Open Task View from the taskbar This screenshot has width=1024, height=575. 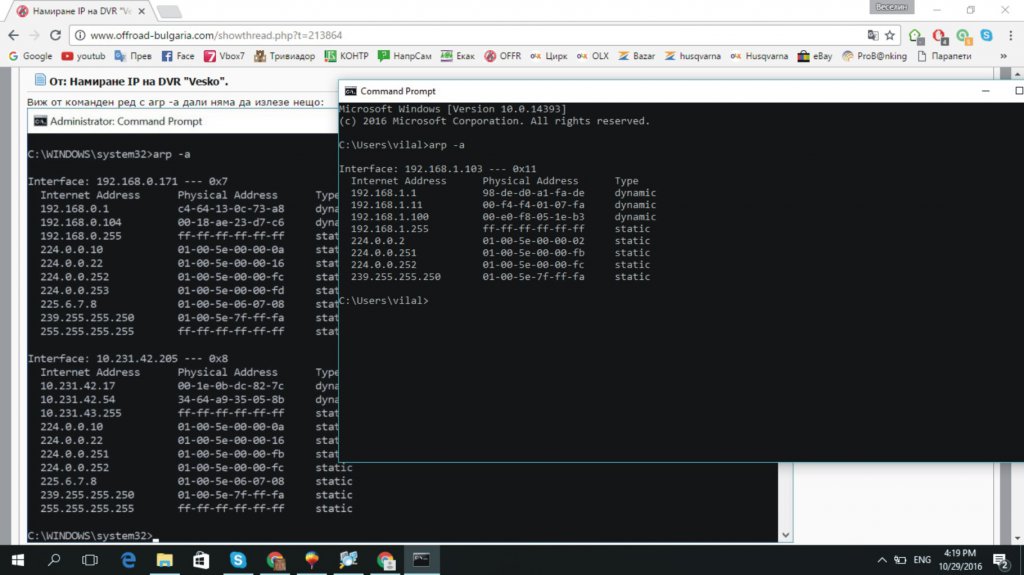click(x=90, y=560)
